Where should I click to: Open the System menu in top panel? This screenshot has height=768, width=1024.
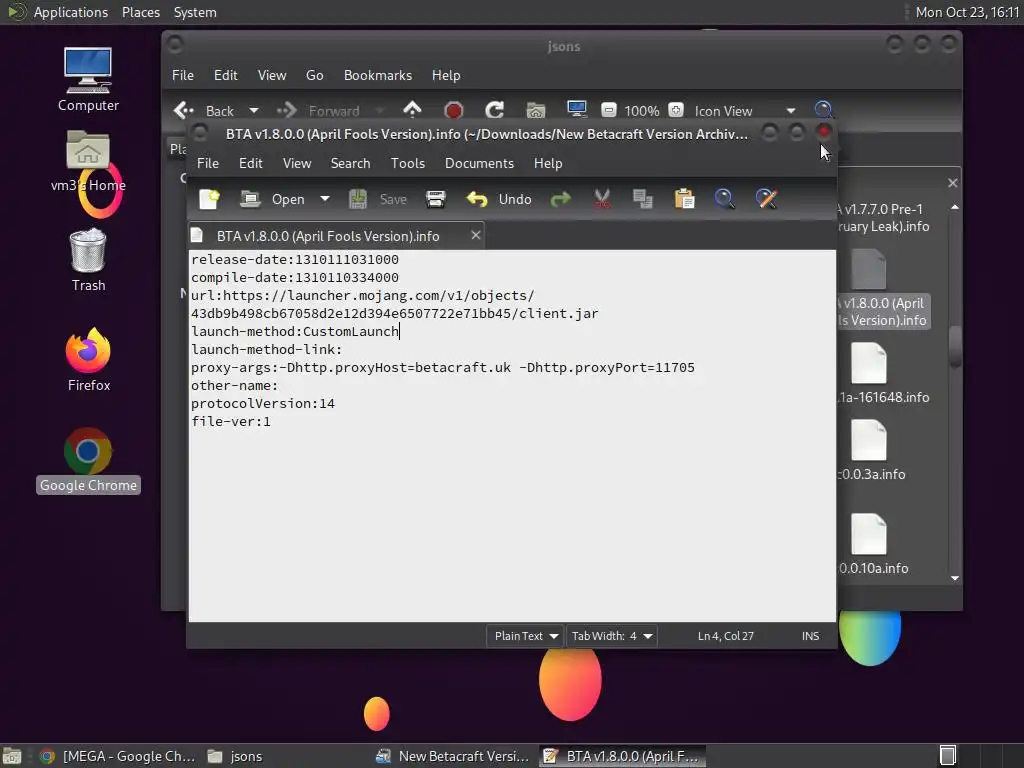[x=195, y=12]
